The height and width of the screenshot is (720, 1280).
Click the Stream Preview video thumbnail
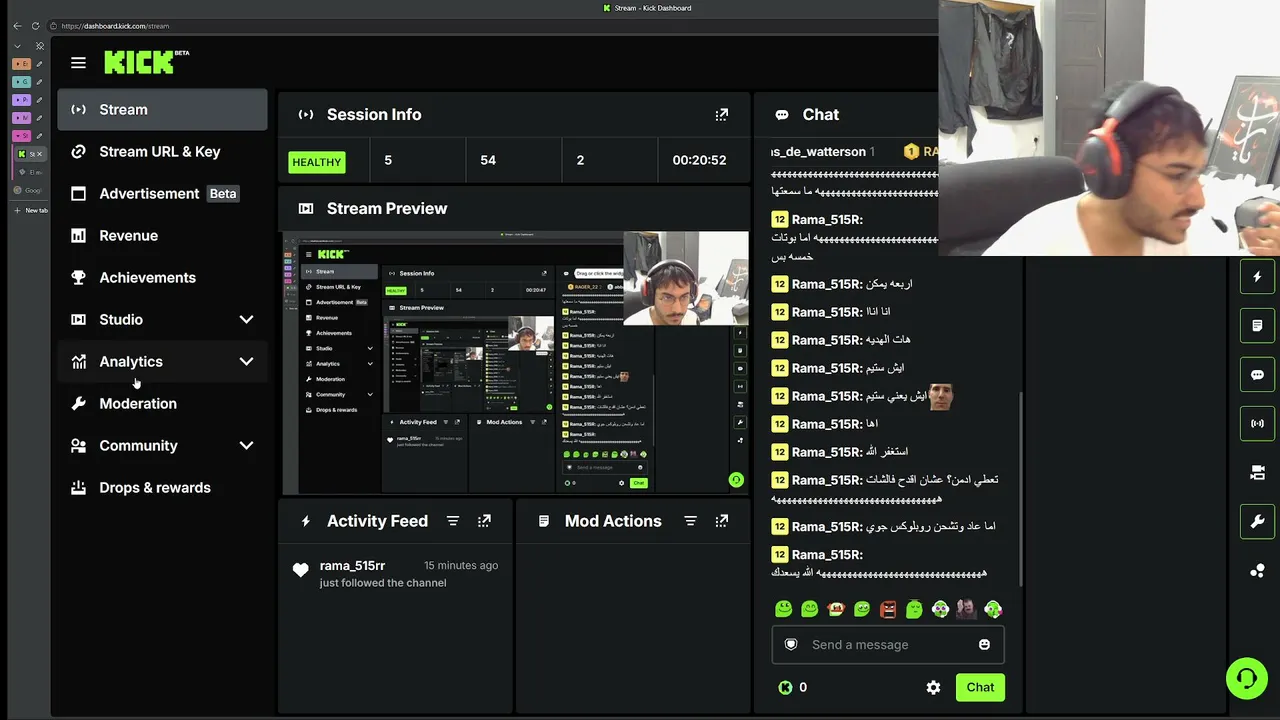coord(515,363)
